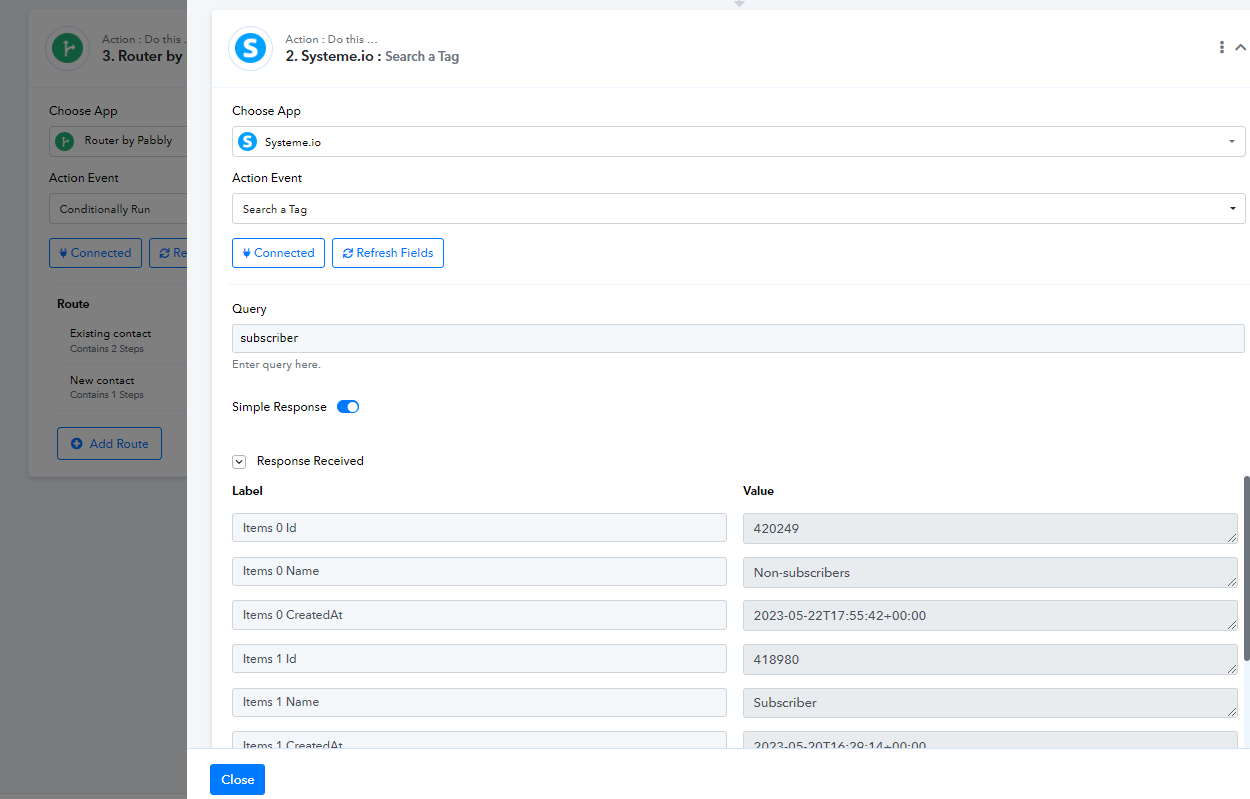The height and width of the screenshot is (799, 1250).
Task: Click the Systeme.io logo in step header
Action: coord(250,48)
